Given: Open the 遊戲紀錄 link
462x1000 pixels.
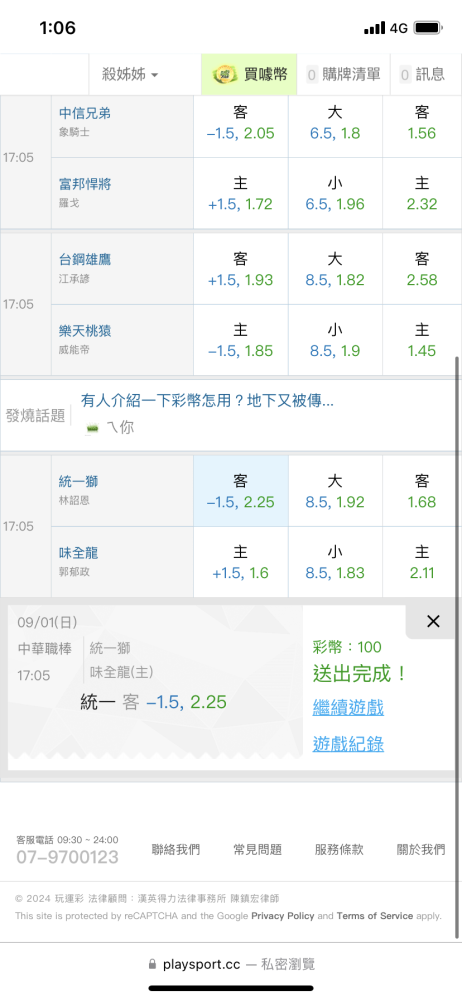Looking at the screenshot, I should [348, 744].
